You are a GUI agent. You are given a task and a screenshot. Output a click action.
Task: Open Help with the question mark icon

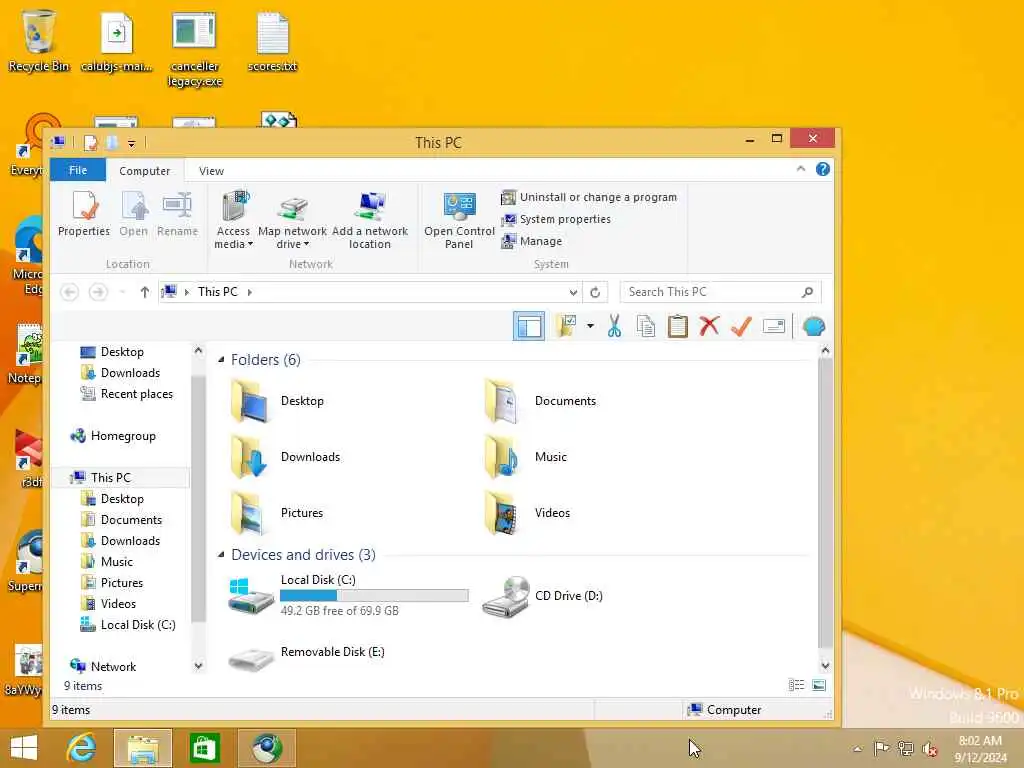[823, 169]
